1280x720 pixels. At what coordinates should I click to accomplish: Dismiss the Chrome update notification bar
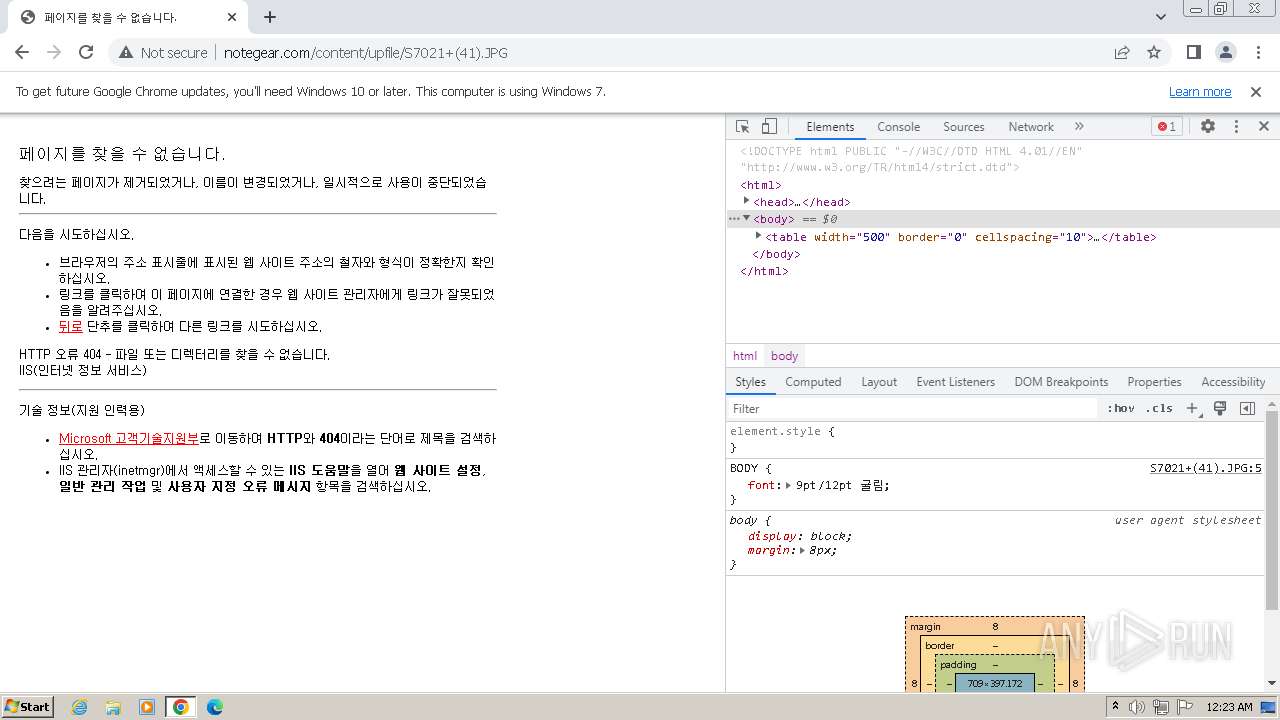pyautogui.click(x=1256, y=91)
